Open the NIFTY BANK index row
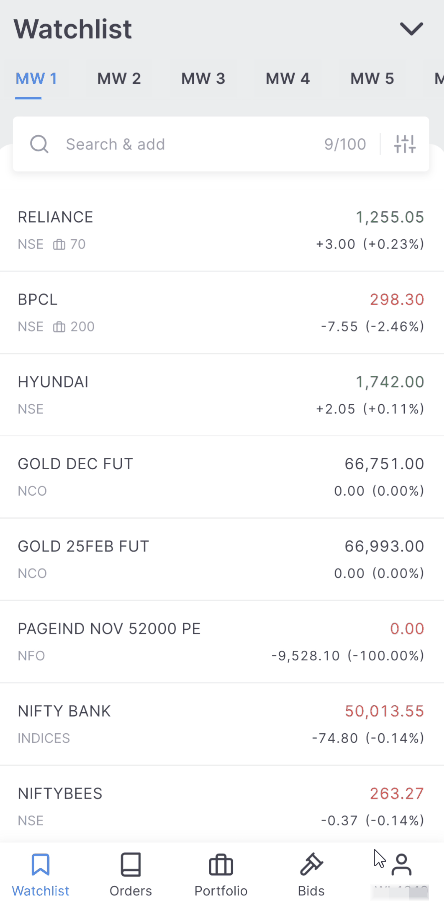The height and width of the screenshot is (904, 444). [x=222, y=724]
